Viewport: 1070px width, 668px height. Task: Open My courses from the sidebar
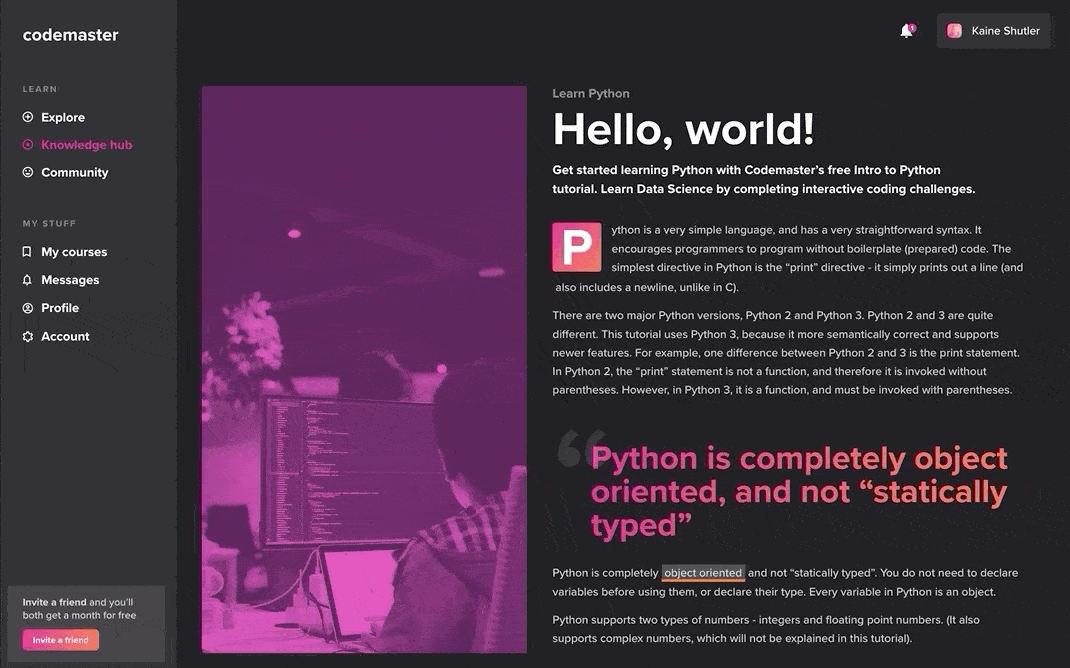point(74,252)
